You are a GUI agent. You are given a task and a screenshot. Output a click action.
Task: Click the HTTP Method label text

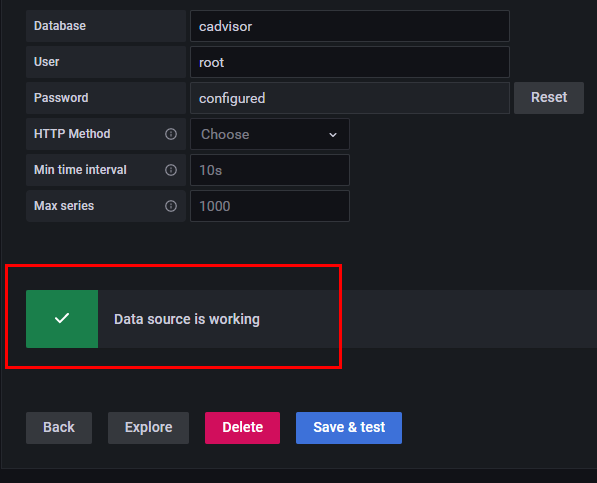click(72, 134)
